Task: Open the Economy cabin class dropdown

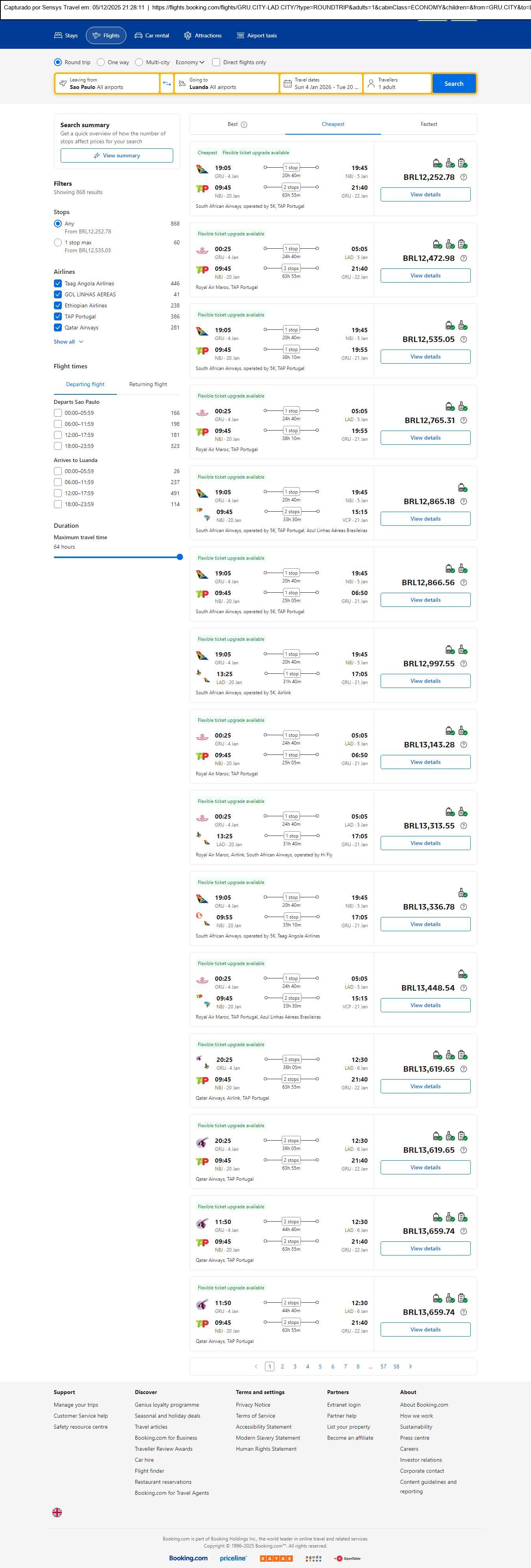Action: [190, 62]
